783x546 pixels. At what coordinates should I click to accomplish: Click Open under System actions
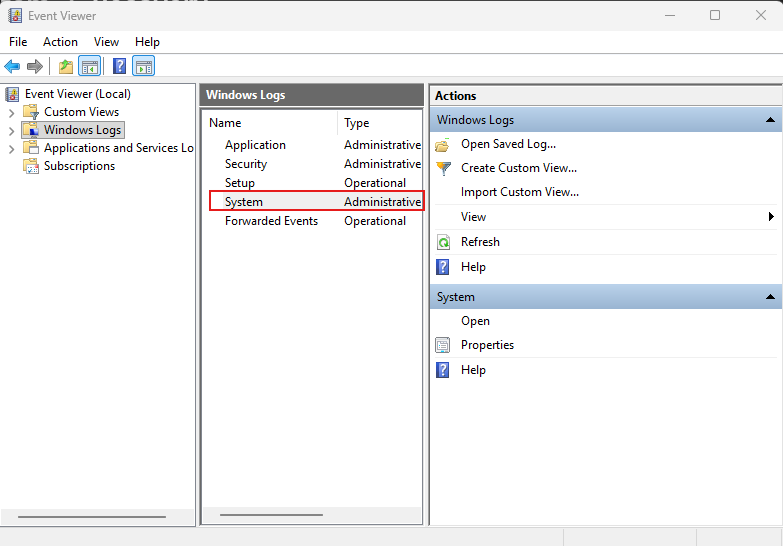click(475, 321)
